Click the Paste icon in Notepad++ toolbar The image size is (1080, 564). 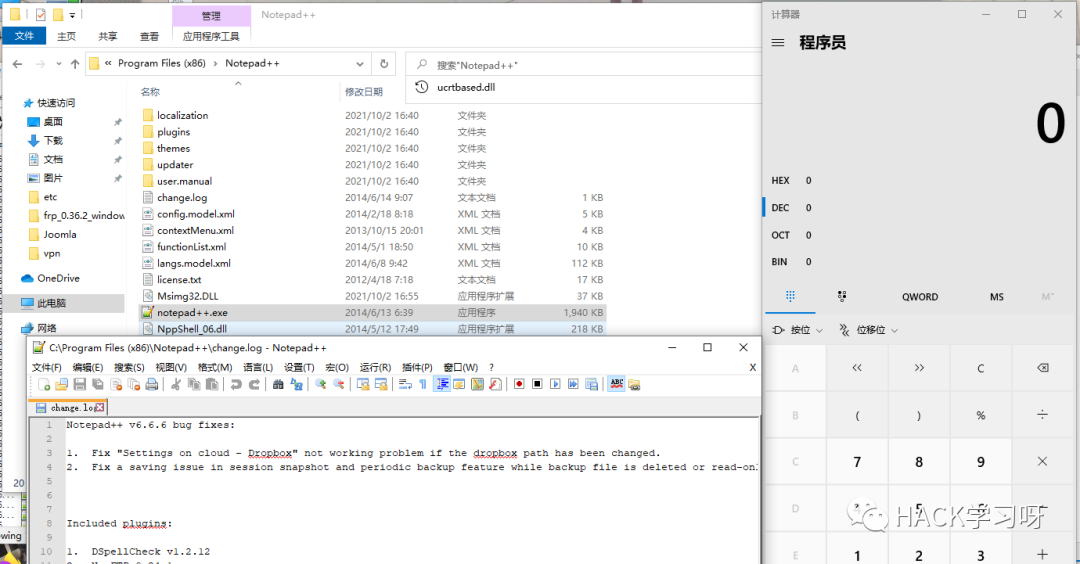211,384
